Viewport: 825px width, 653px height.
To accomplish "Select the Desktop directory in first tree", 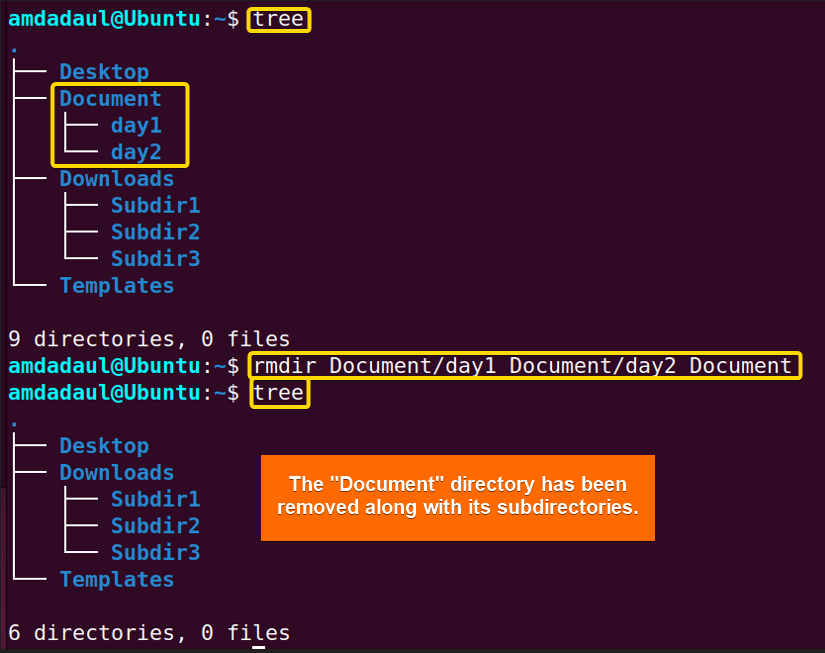I will click(x=103, y=71).
